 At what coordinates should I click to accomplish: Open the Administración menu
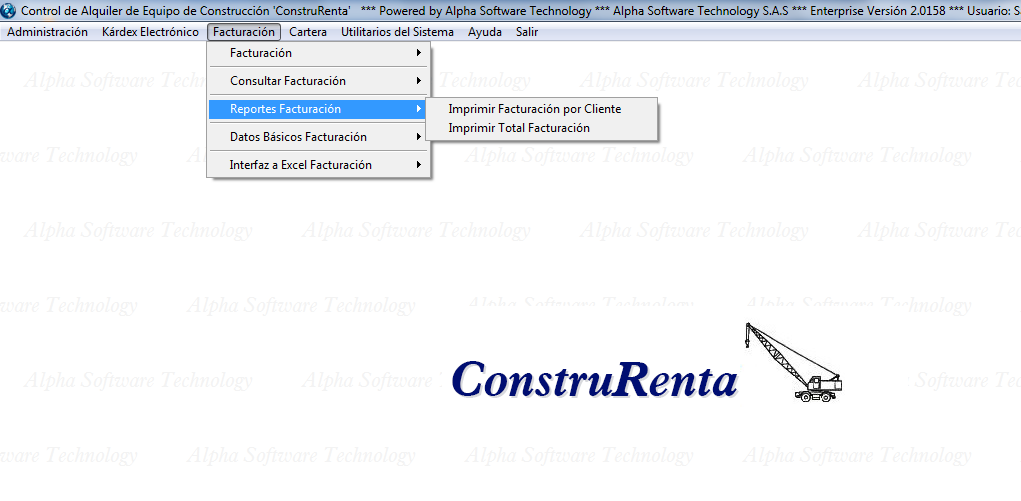pyautogui.click(x=48, y=32)
